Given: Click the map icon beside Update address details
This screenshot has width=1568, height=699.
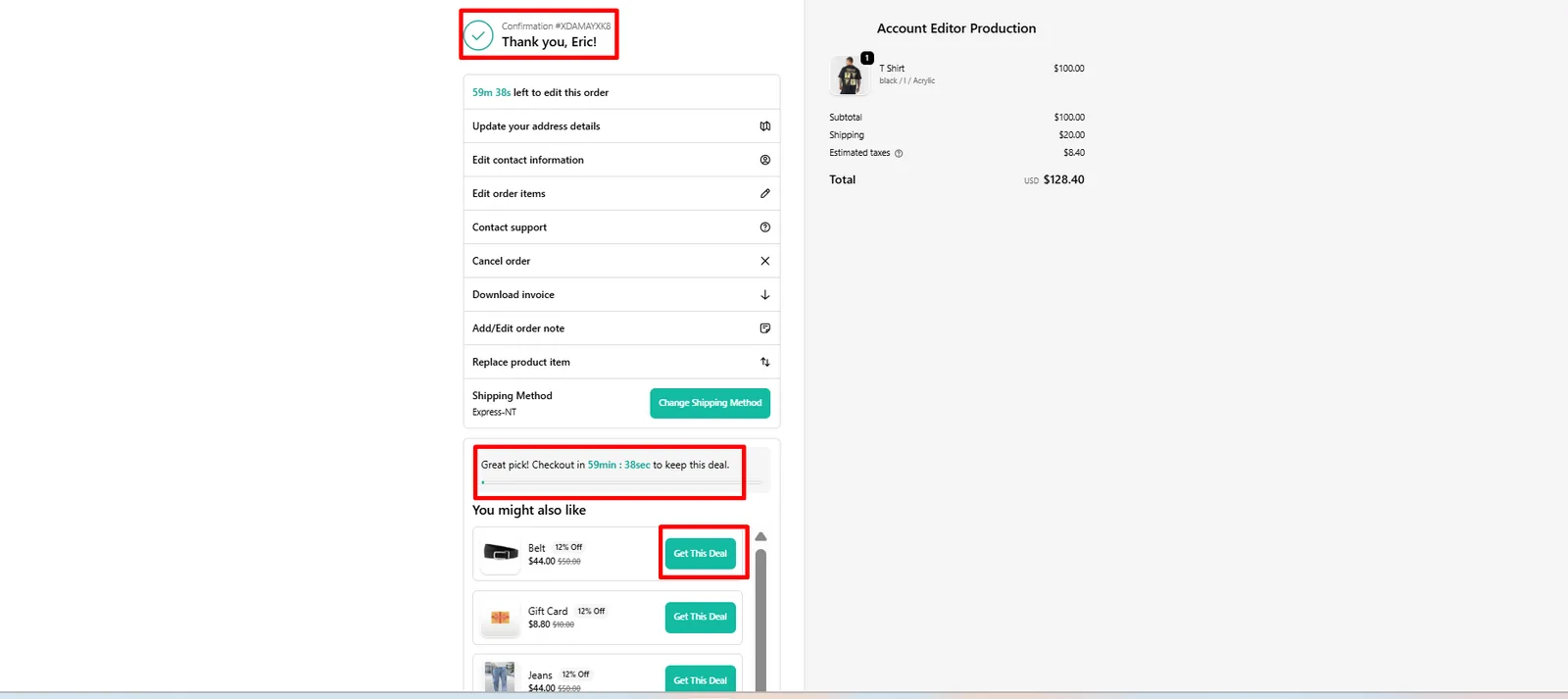Looking at the screenshot, I should click(765, 126).
